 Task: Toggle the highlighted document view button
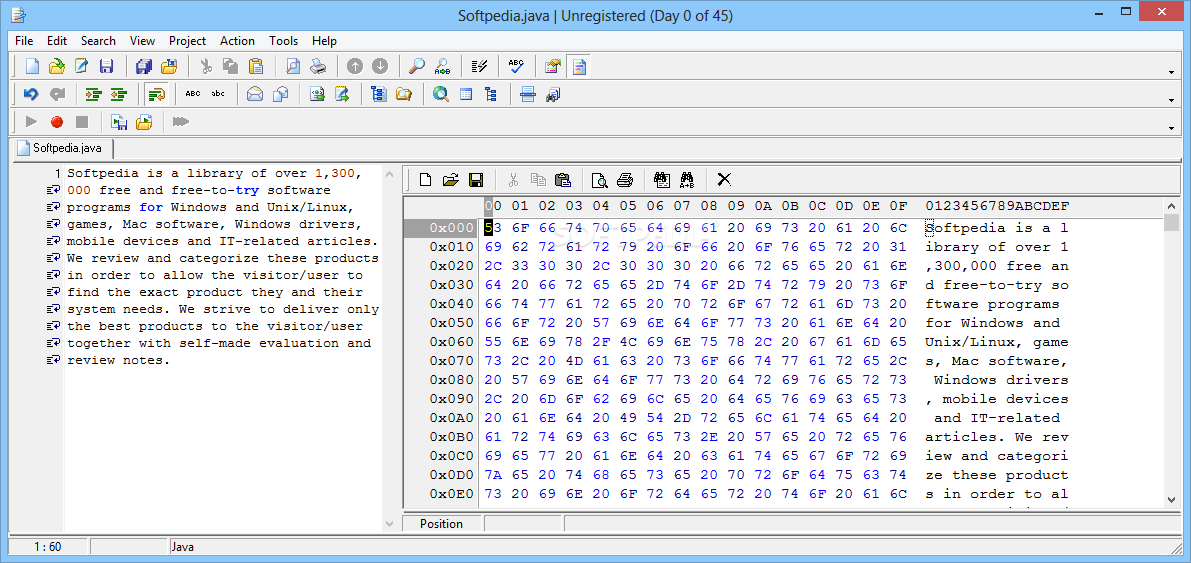click(580, 67)
